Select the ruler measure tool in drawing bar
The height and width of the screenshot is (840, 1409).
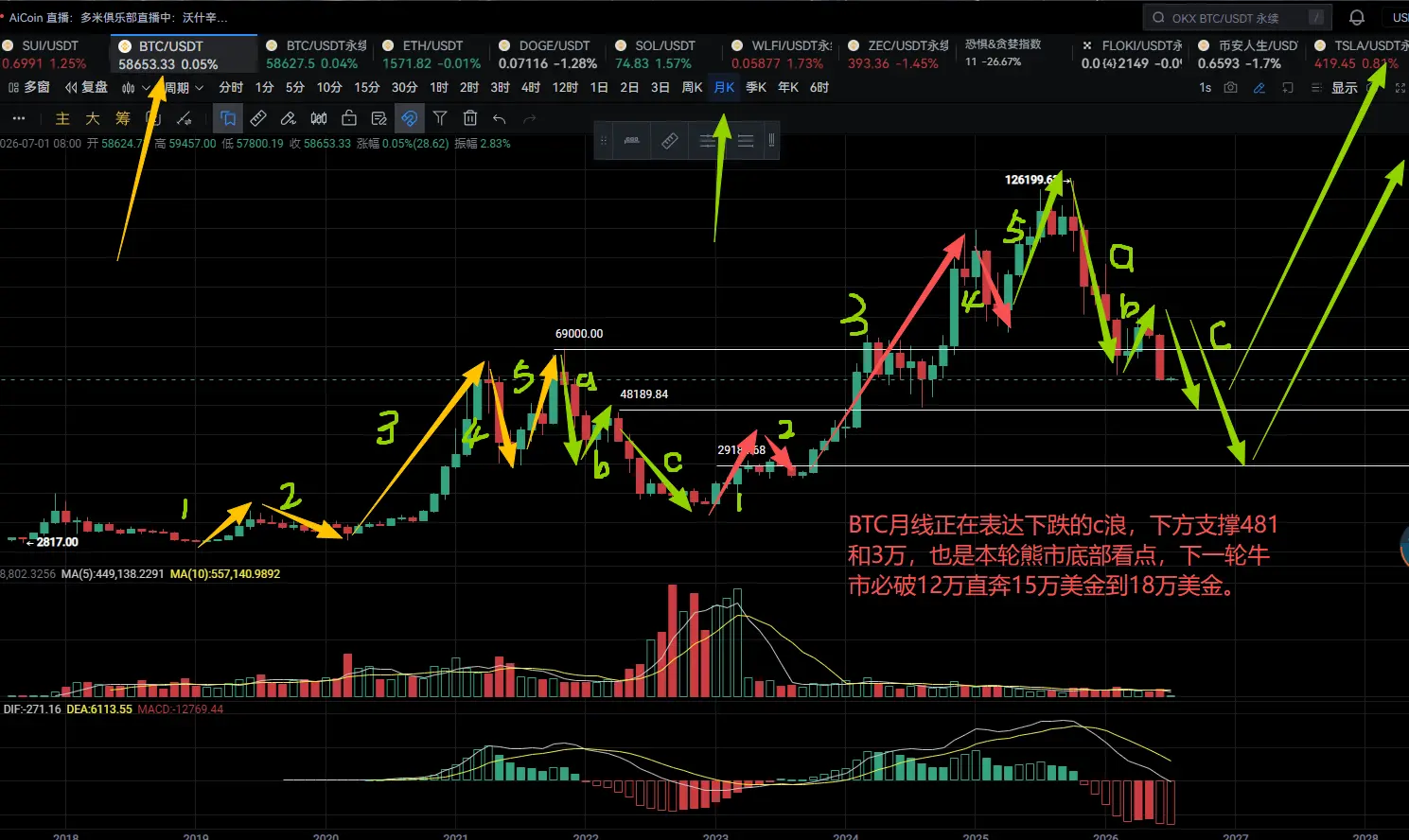pos(258,118)
